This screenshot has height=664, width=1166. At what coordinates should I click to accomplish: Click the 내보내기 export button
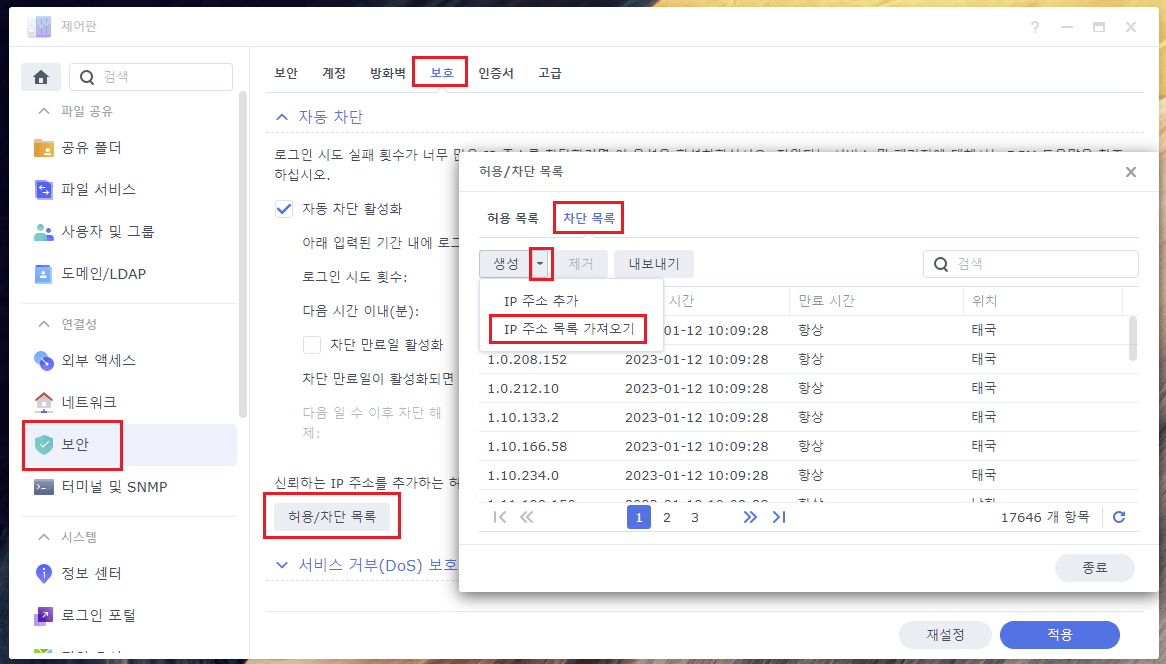click(x=653, y=264)
